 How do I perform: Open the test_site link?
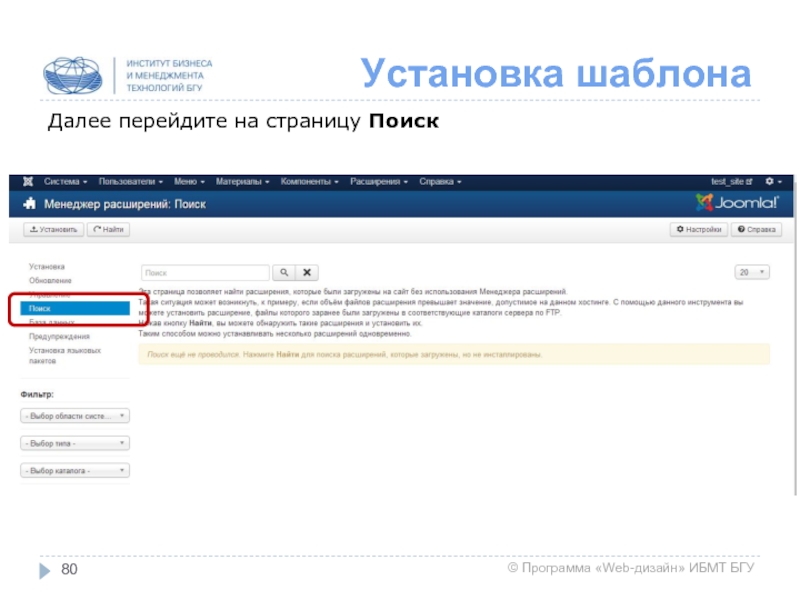tap(731, 182)
